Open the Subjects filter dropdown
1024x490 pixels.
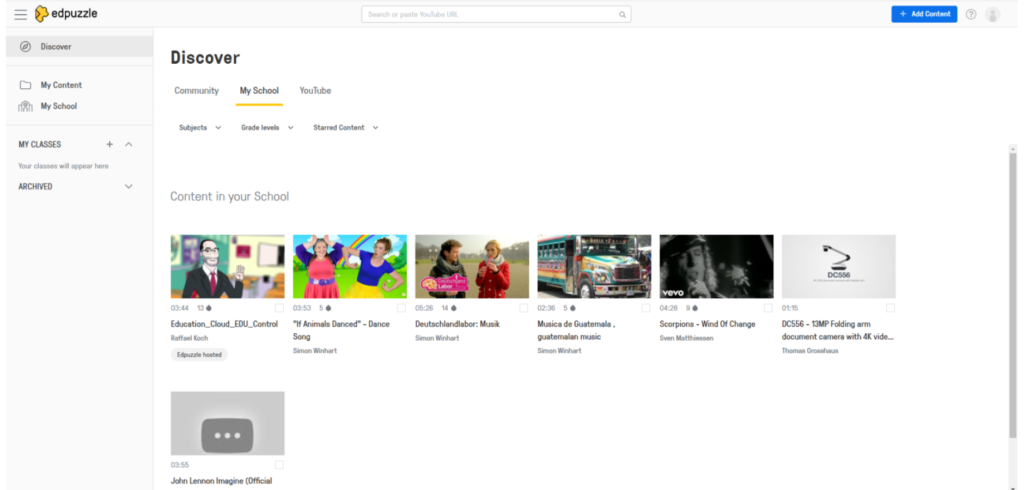tap(200, 127)
